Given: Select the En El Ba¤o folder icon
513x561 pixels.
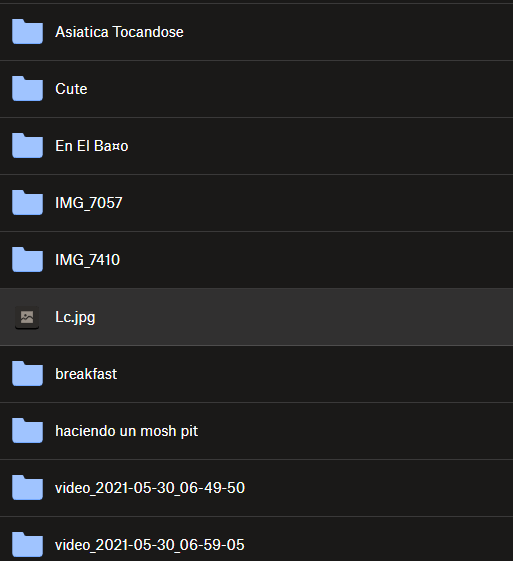Looking at the screenshot, I should point(27,146).
